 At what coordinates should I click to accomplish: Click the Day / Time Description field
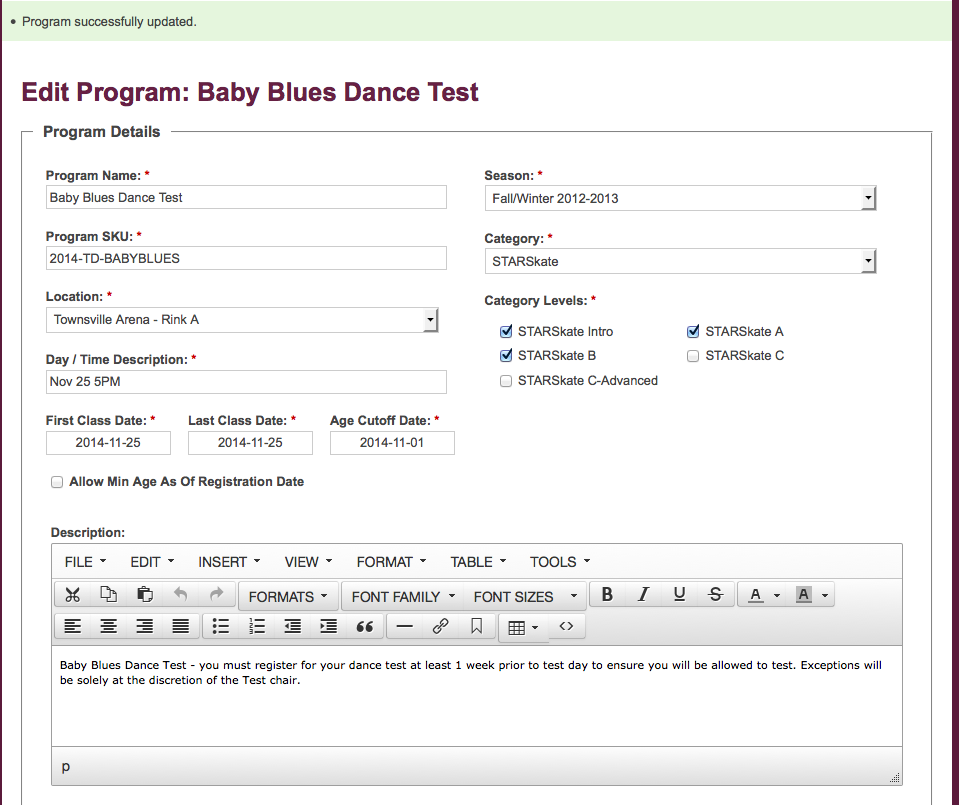click(246, 382)
